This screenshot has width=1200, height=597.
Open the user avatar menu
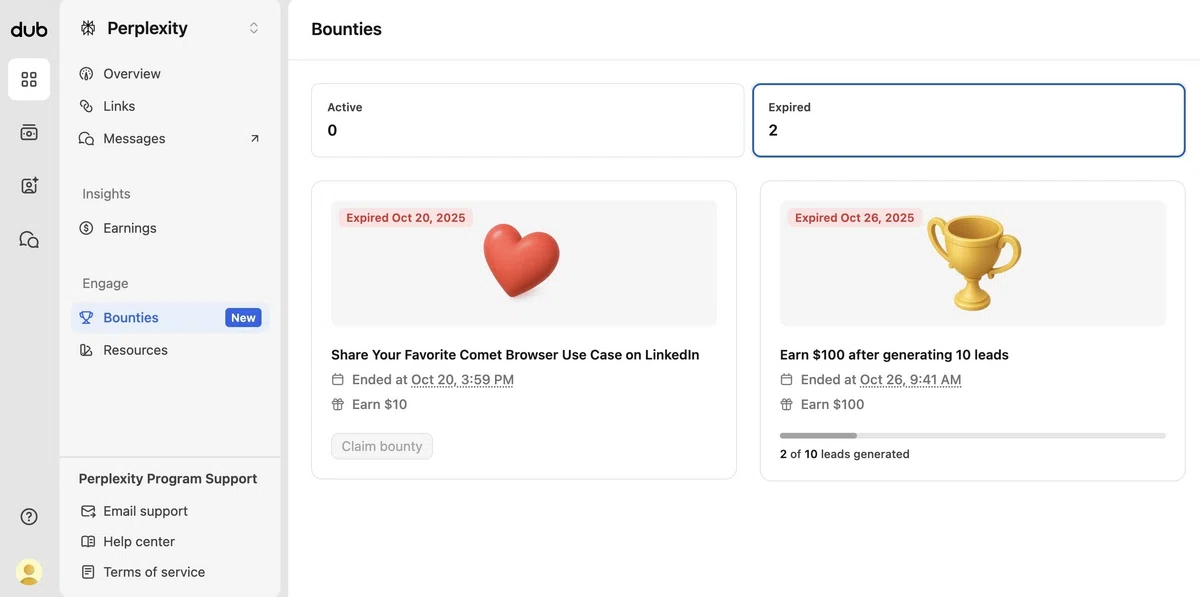pos(29,571)
